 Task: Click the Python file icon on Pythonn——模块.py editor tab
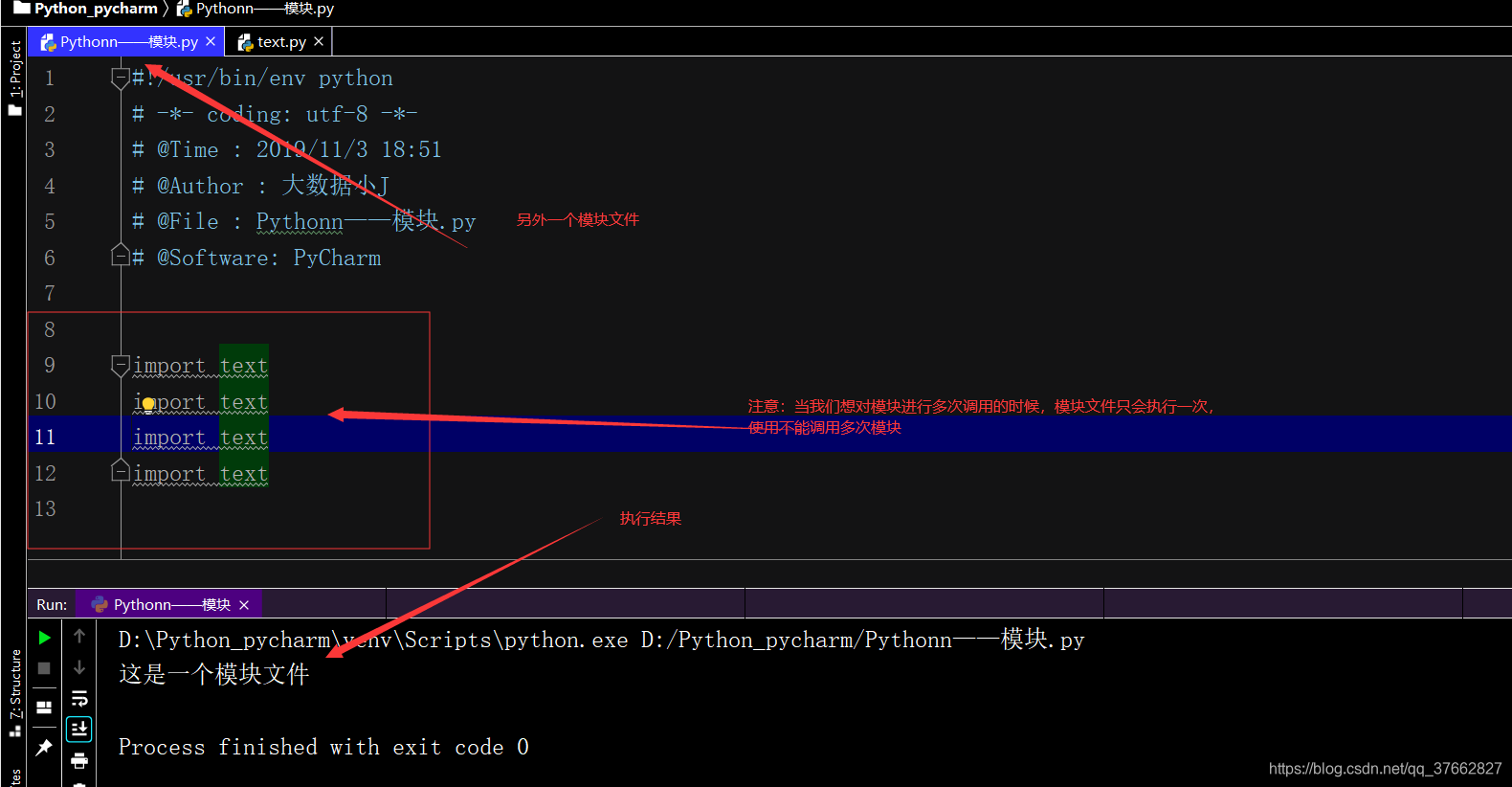48,42
